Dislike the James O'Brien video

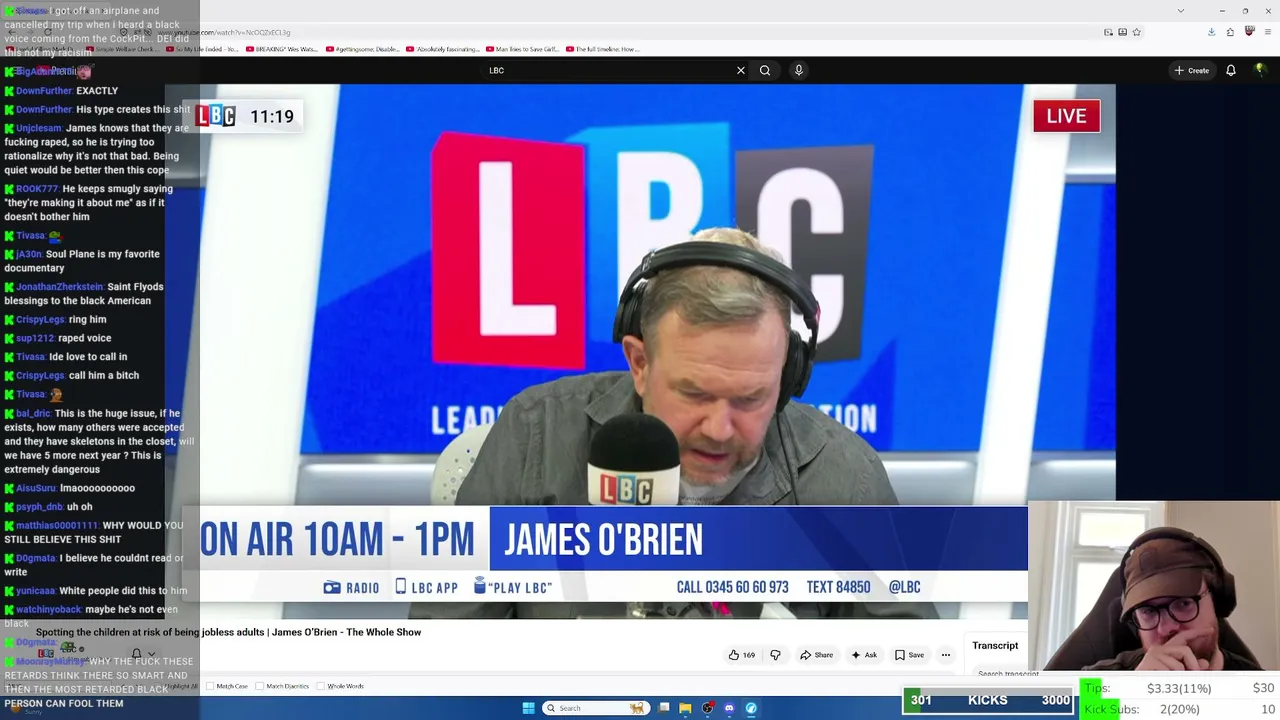775,655
